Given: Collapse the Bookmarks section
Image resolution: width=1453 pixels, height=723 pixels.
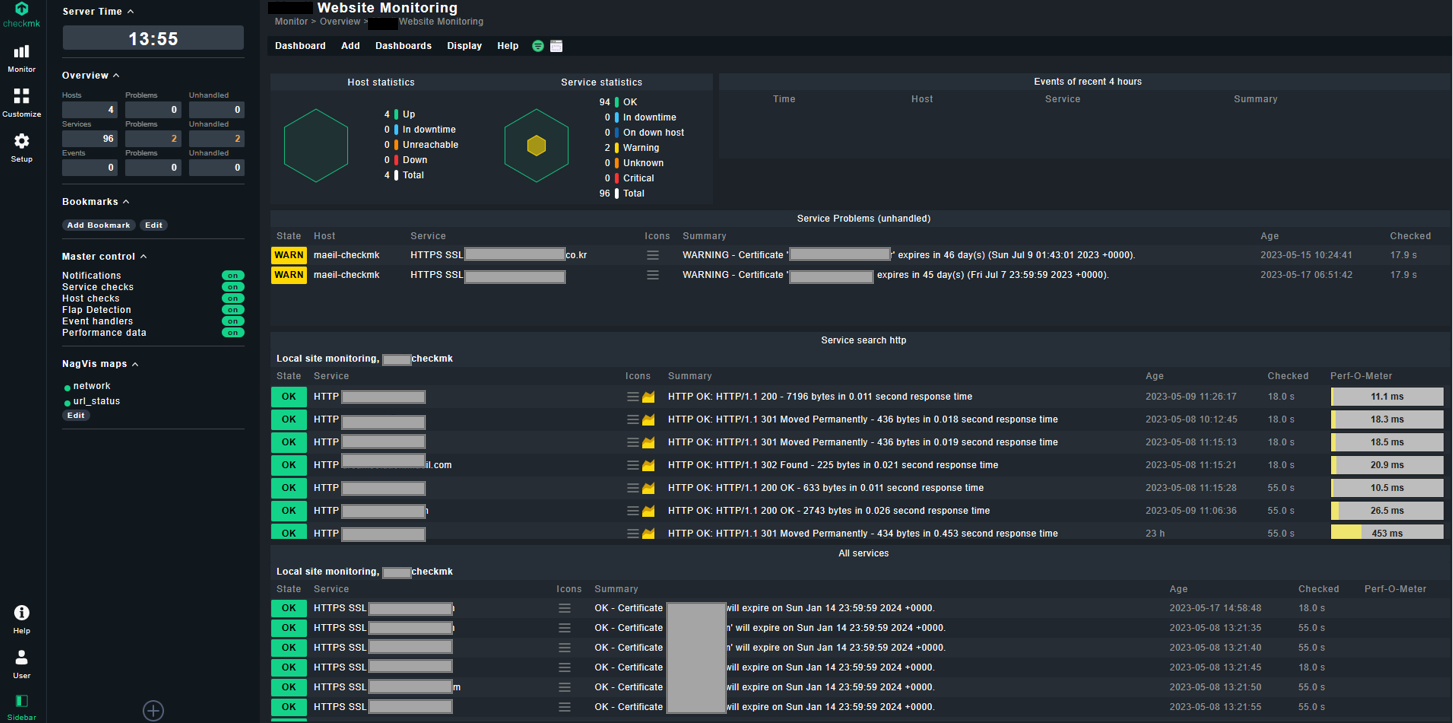Looking at the screenshot, I should coord(125,201).
